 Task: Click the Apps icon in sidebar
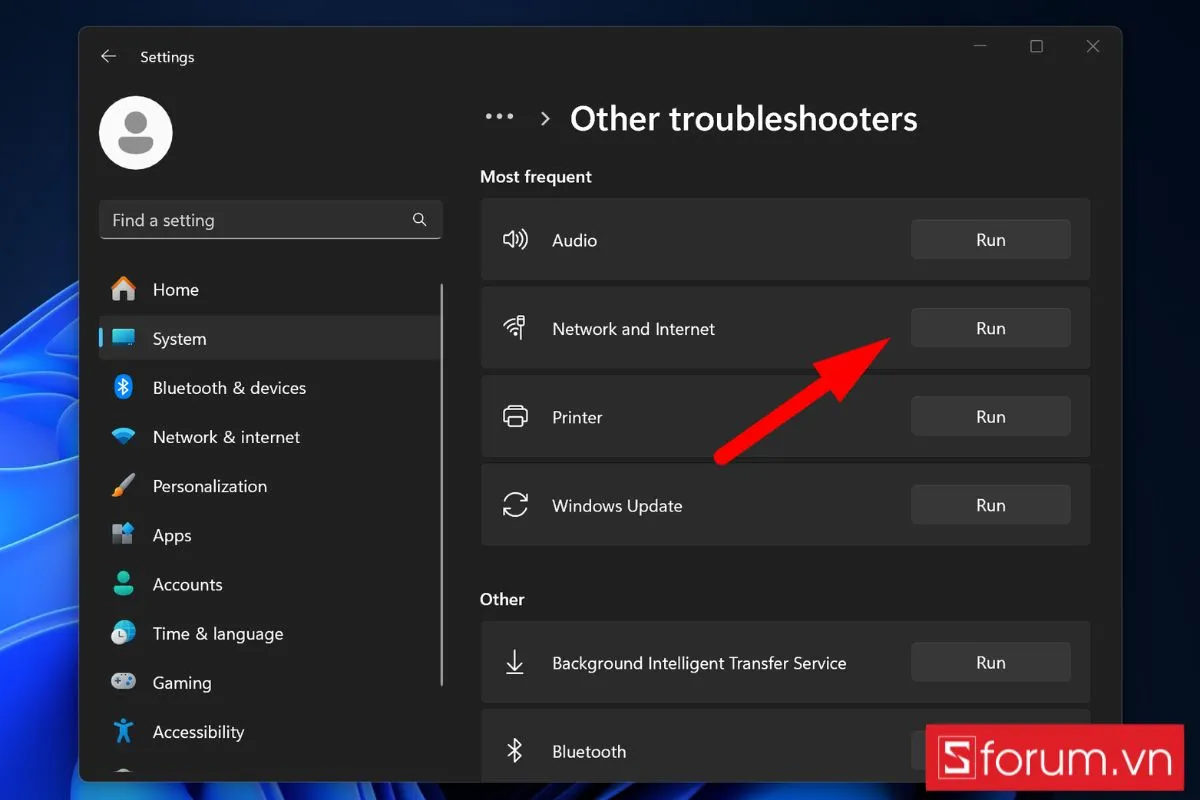point(123,535)
